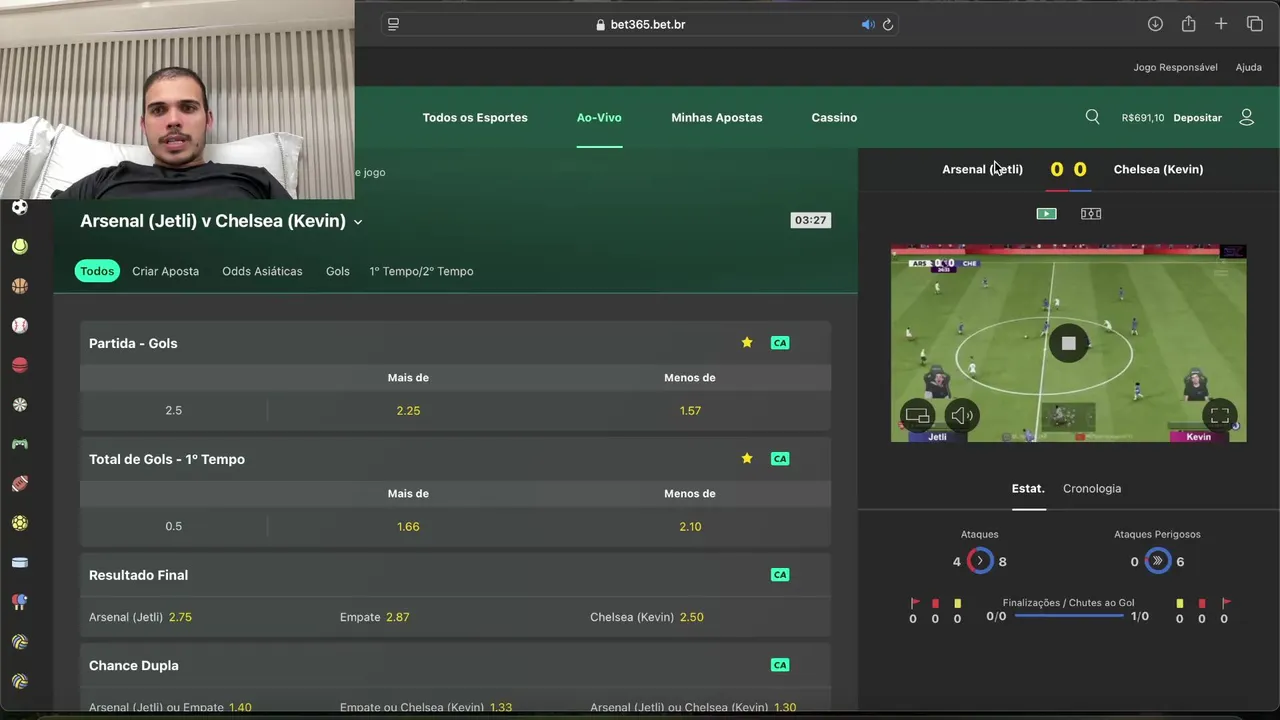Open Minhas Apostas menu
The width and height of the screenshot is (1280, 720).
(717, 117)
